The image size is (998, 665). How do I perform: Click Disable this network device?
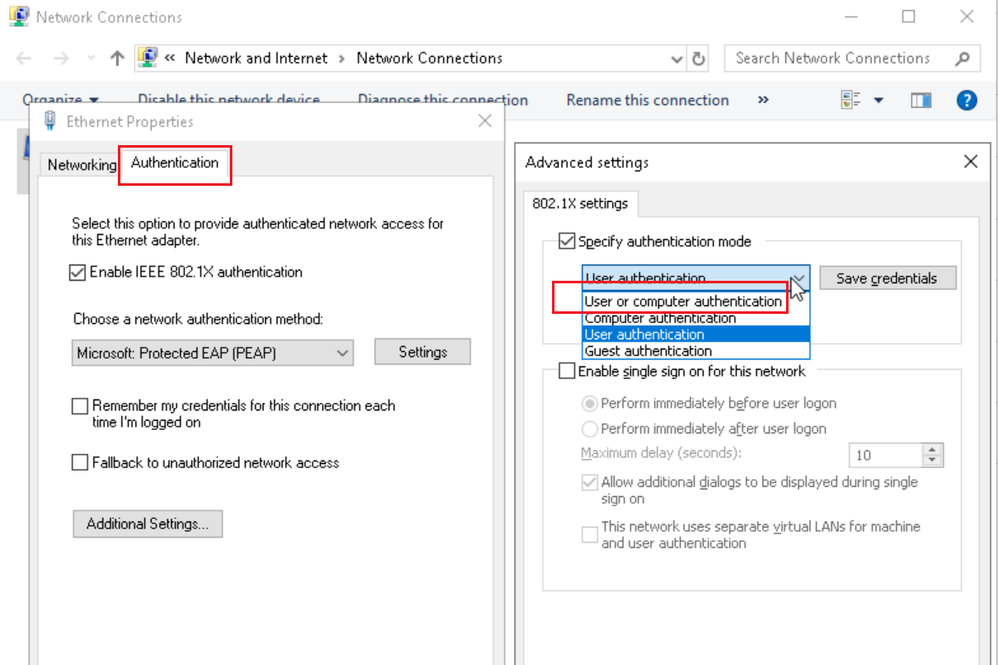coord(228,99)
